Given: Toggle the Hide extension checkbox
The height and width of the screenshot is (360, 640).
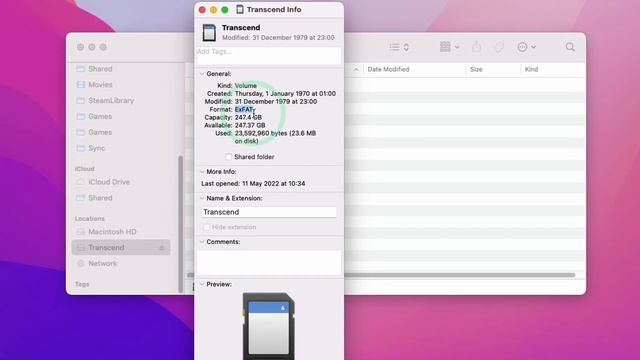Looking at the screenshot, I should click(x=207, y=227).
